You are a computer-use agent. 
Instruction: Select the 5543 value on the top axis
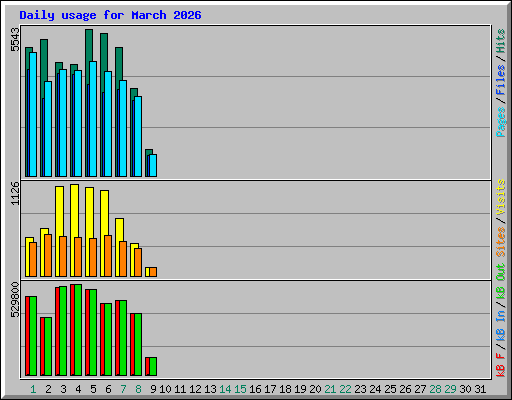[15, 40]
